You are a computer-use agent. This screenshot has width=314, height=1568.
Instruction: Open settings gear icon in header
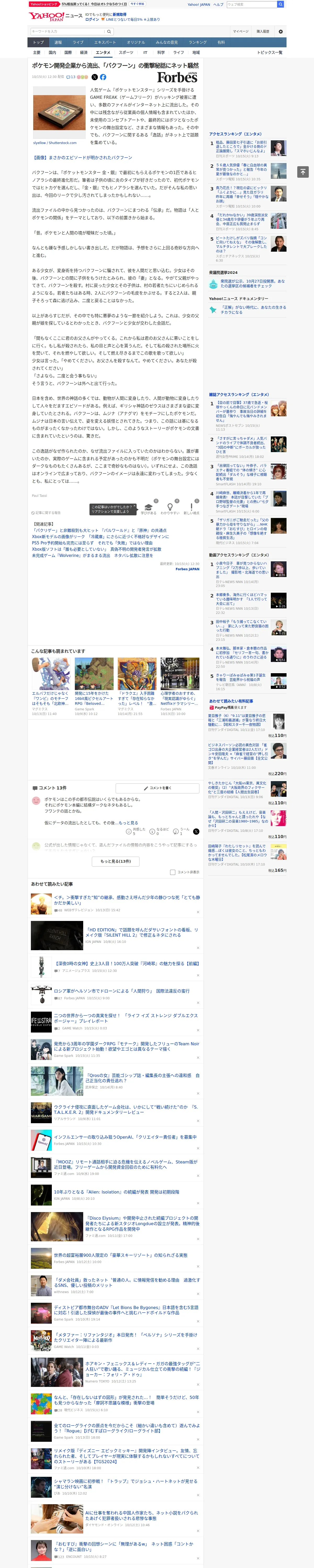point(281,32)
